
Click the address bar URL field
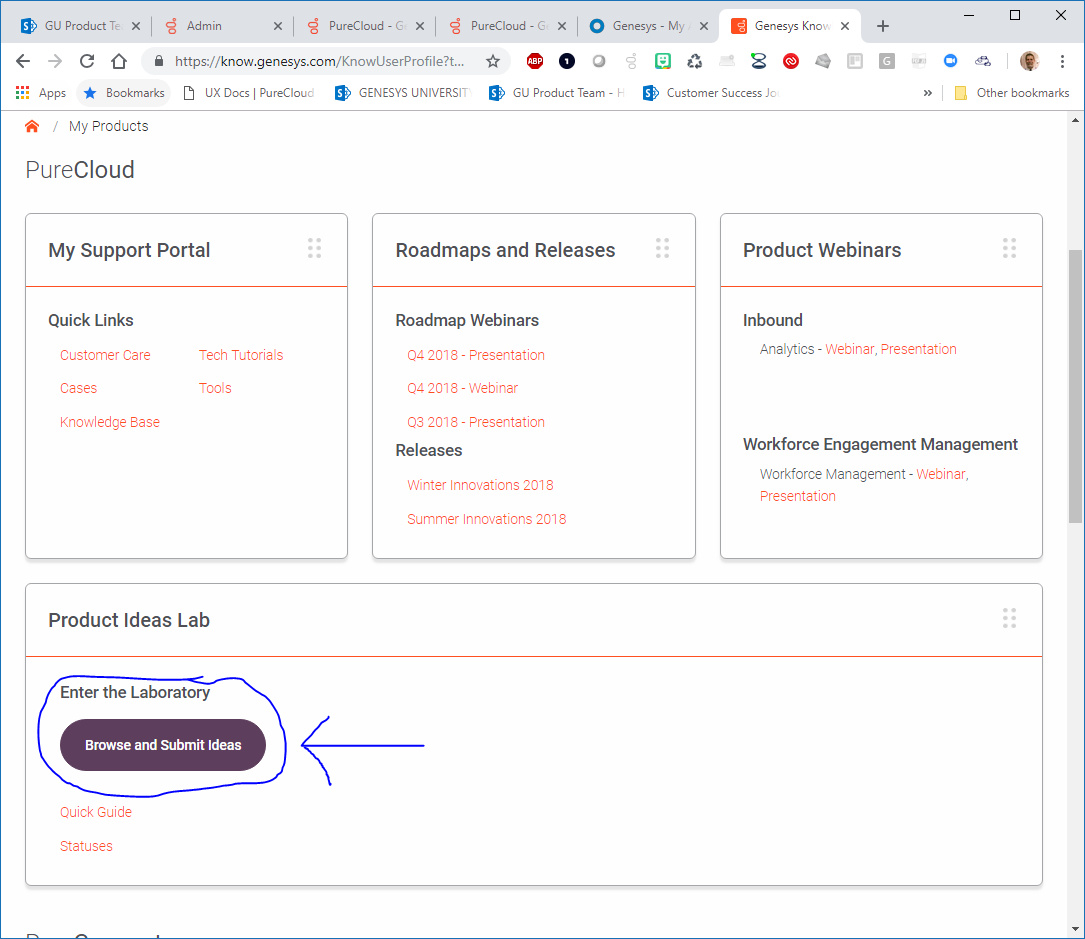click(320, 61)
